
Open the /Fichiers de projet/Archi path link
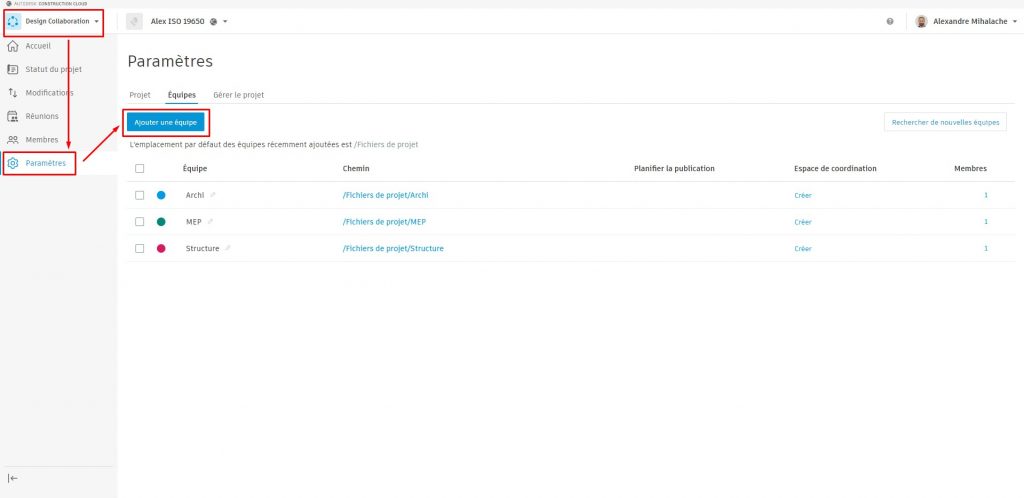point(385,195)
